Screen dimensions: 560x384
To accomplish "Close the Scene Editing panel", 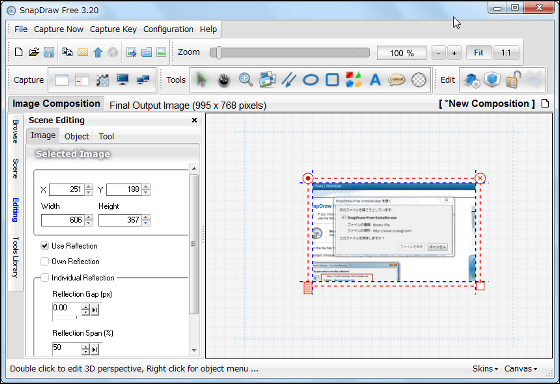I will point(194,120).
